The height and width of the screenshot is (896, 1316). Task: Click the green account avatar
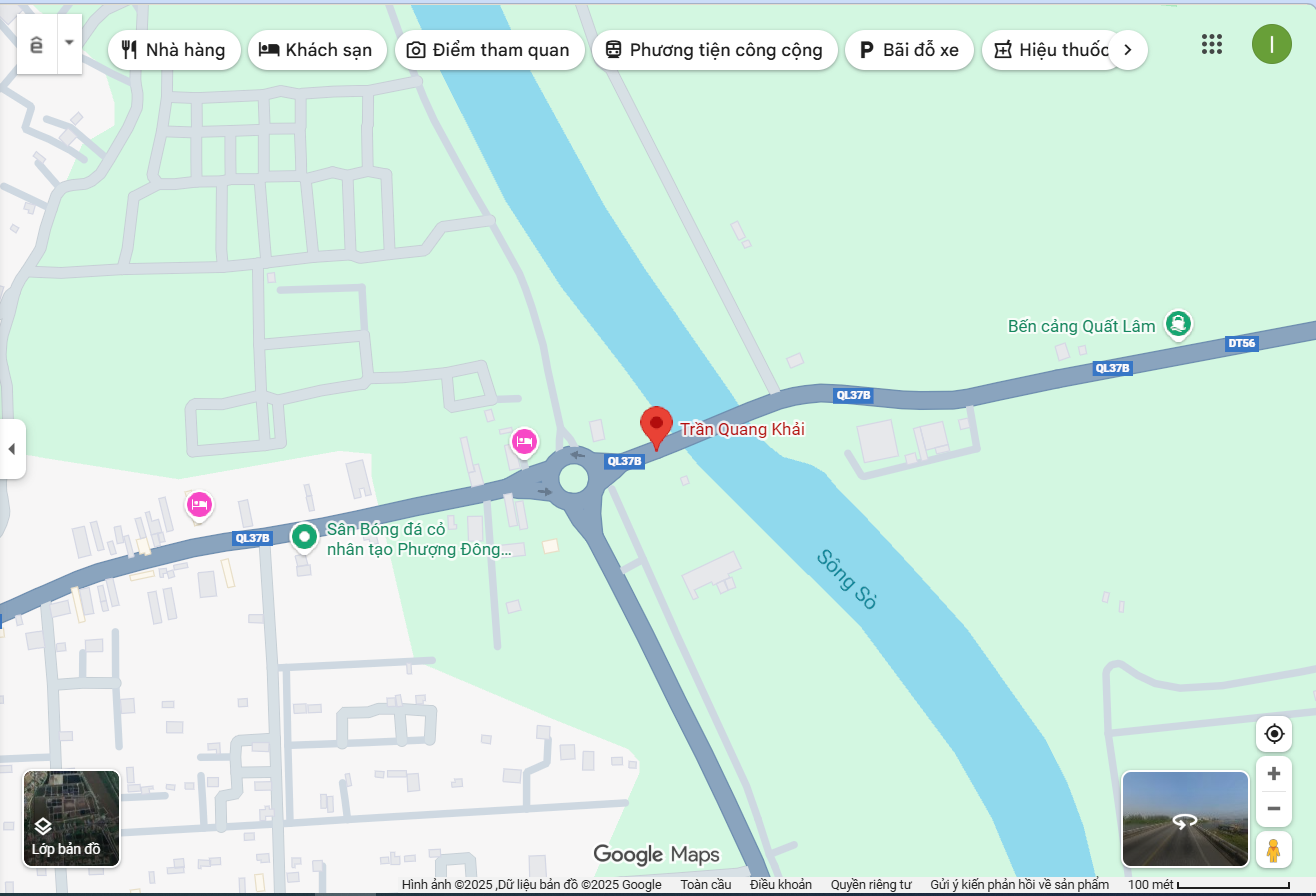point(1271,44)
